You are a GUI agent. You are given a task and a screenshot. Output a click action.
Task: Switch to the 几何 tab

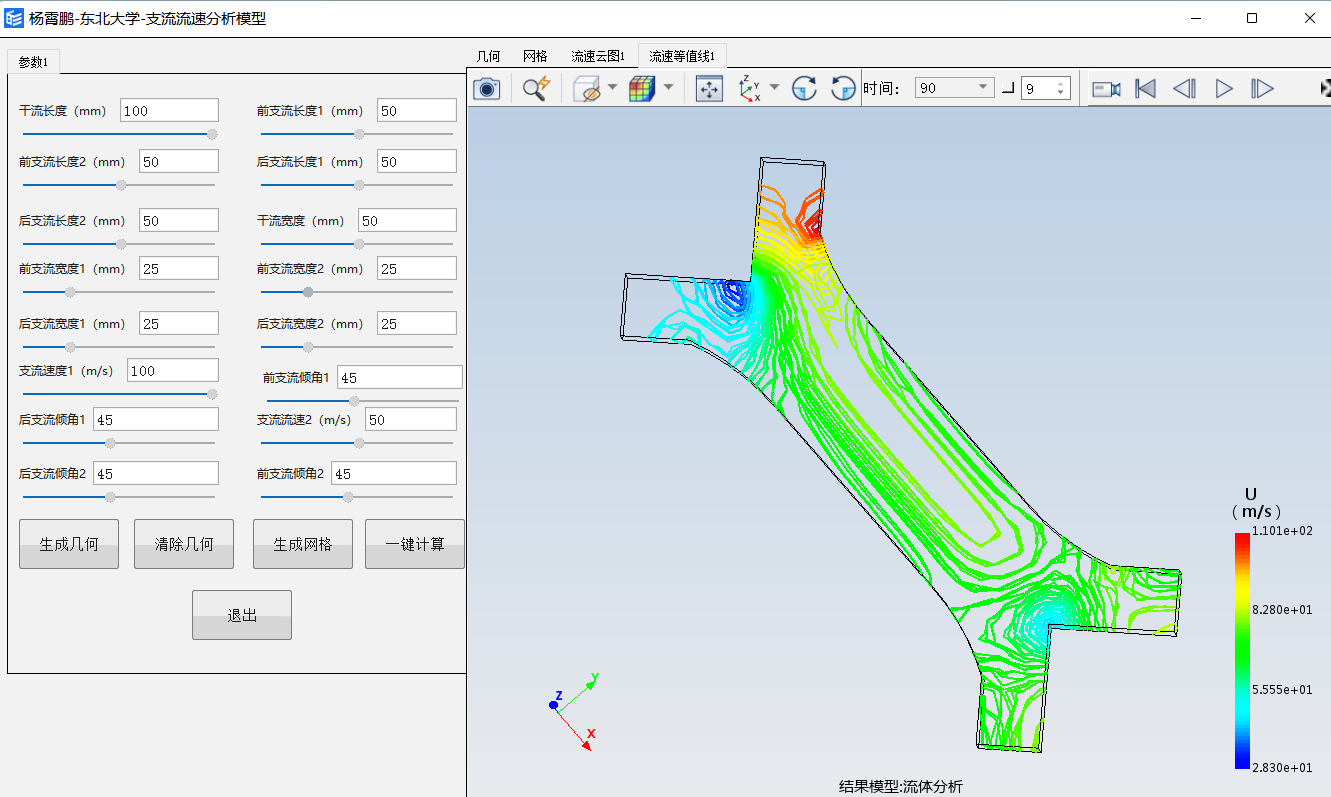488,56
